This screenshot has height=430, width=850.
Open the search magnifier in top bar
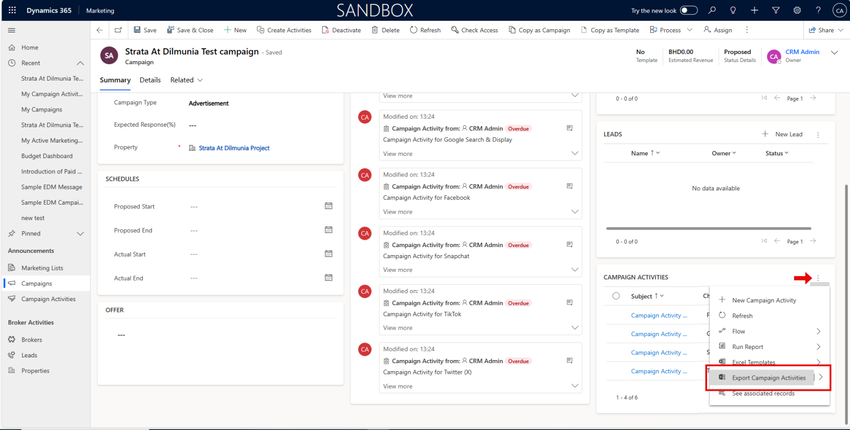point(712,10)
